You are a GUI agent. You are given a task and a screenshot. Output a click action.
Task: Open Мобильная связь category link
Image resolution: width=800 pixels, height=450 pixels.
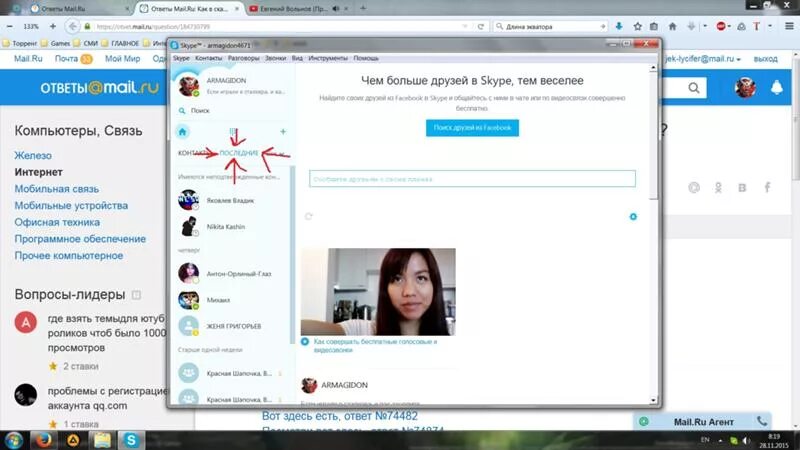[57, 189]
